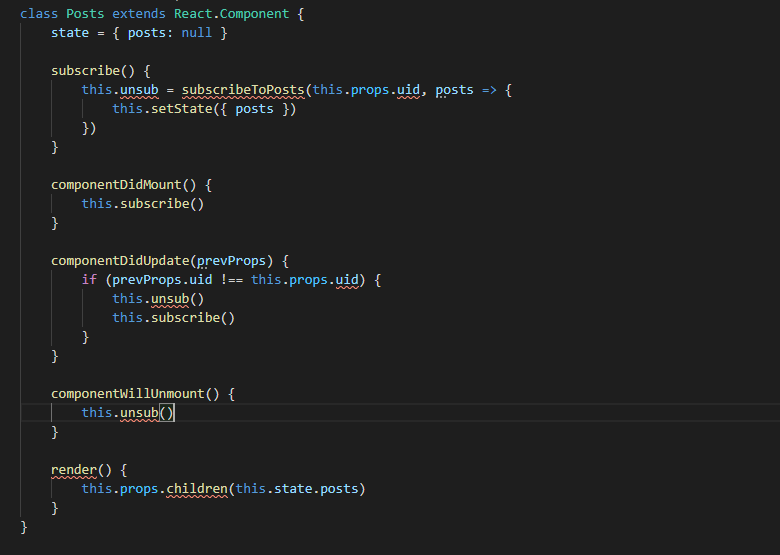Click the render method name
The width and height of the screenshot is (780, 555).
pos(74,470)
